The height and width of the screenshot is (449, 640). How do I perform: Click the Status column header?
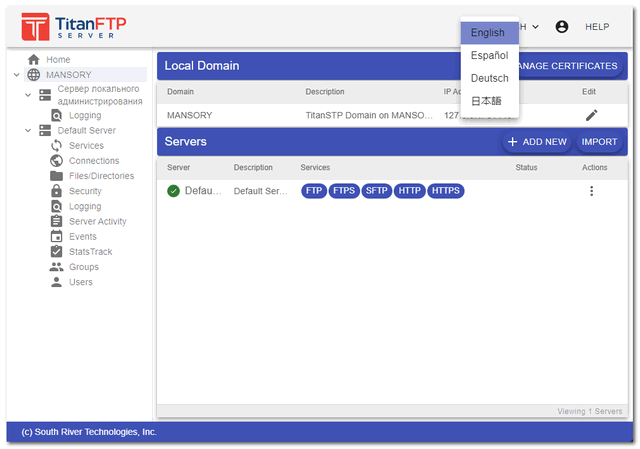pyautogui.click(x=526, y=167)
